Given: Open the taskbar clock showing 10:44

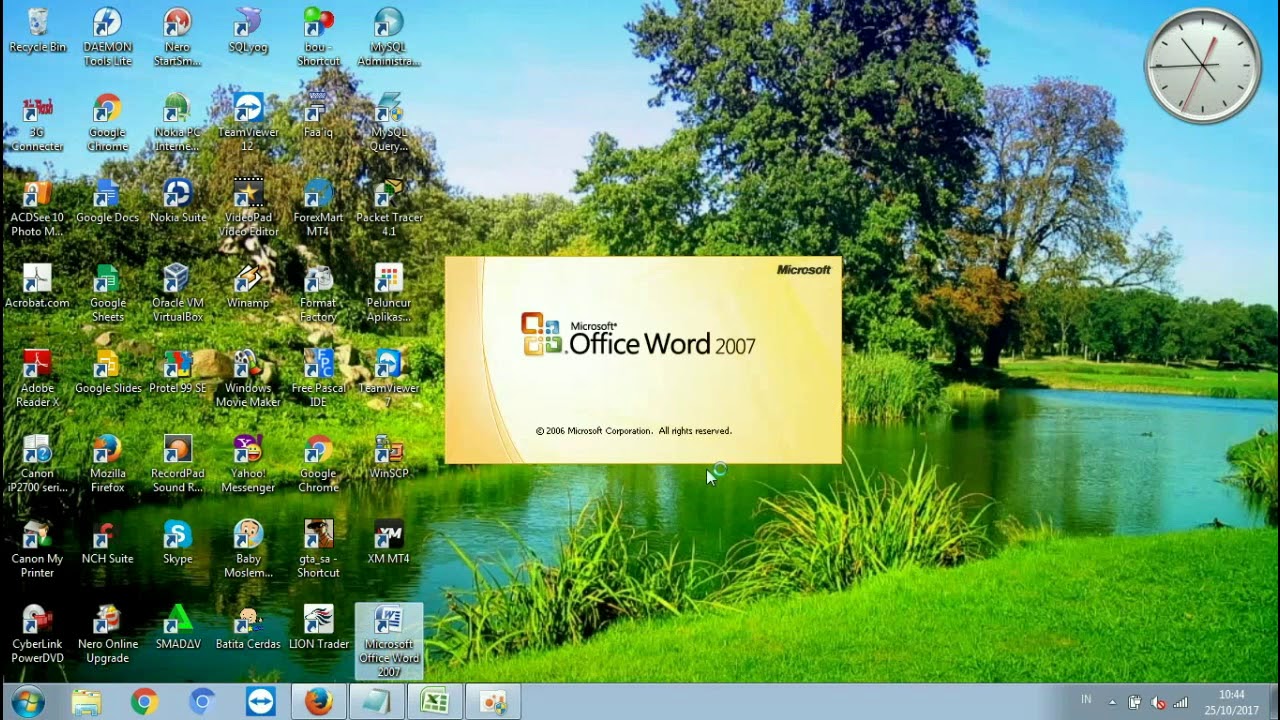Looking at the screenshot, I should coord(1232,702).
